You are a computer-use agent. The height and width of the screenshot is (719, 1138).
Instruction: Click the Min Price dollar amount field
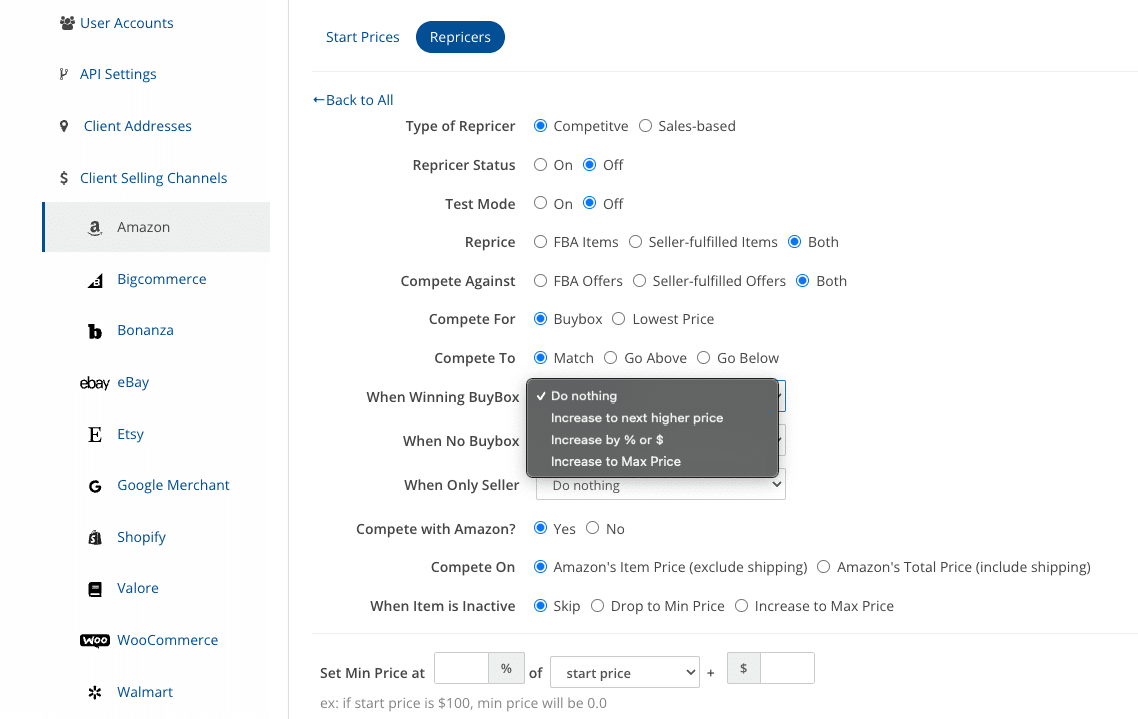787,668
